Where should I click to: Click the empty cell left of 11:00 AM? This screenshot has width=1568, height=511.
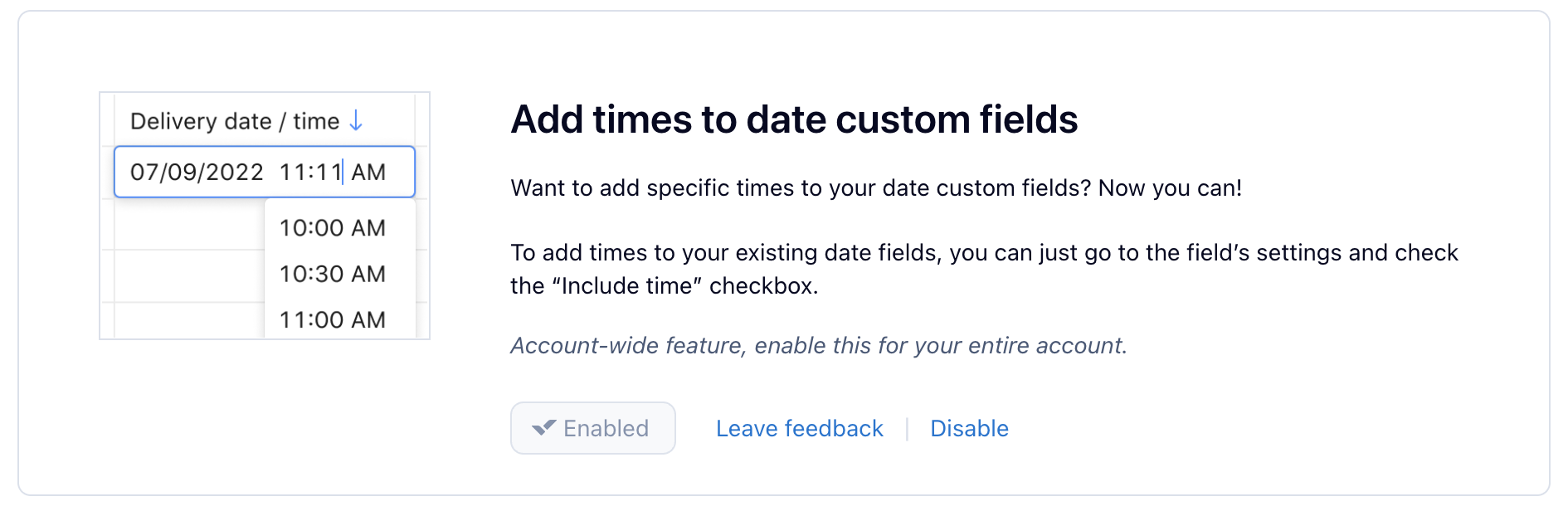pyautogui.click(x=189, y=320)
